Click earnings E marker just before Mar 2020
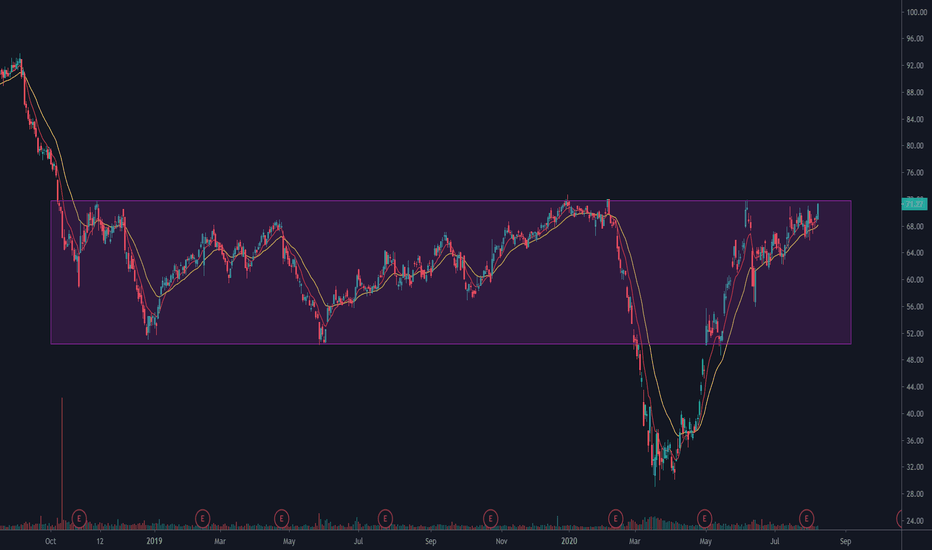 (615, 518)
